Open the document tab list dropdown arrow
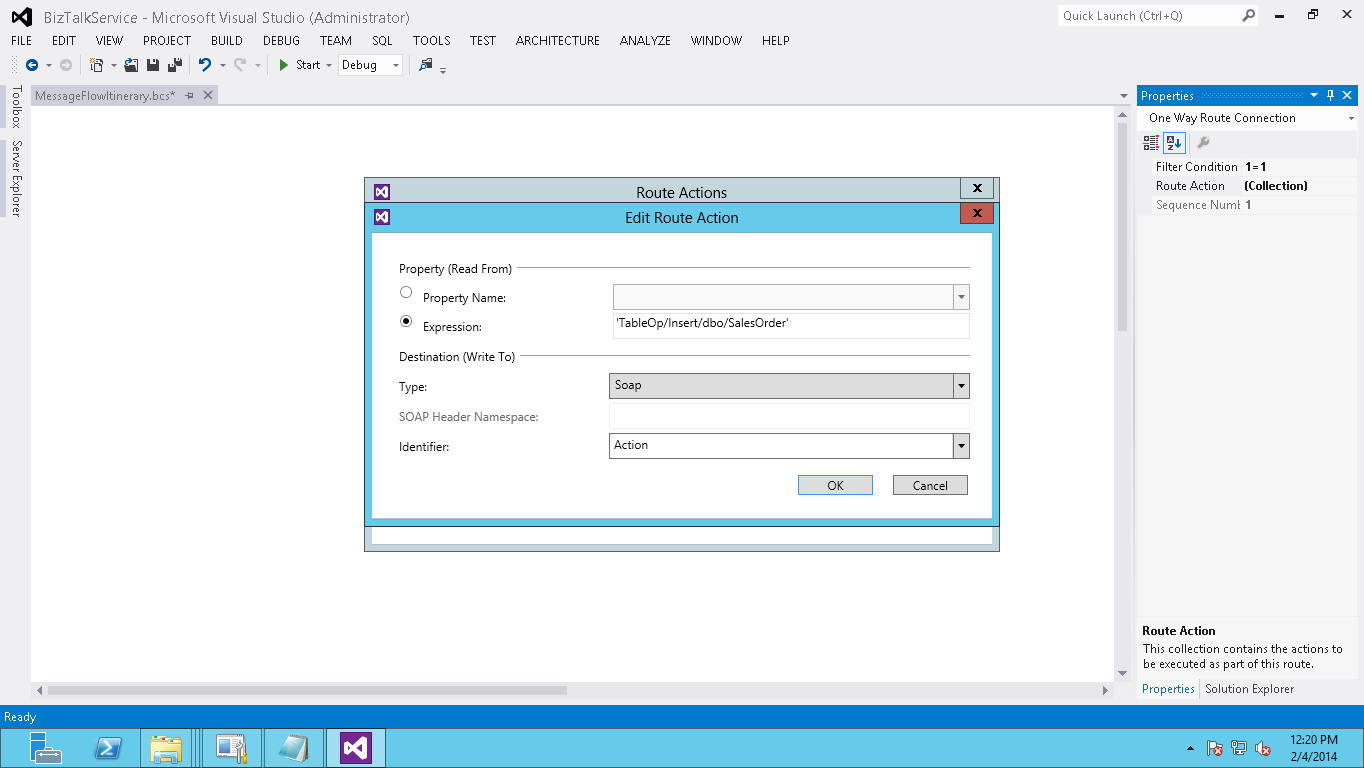Image resolution: width=1364 pixels, height=768 pixels. (x=1124, y=96)
